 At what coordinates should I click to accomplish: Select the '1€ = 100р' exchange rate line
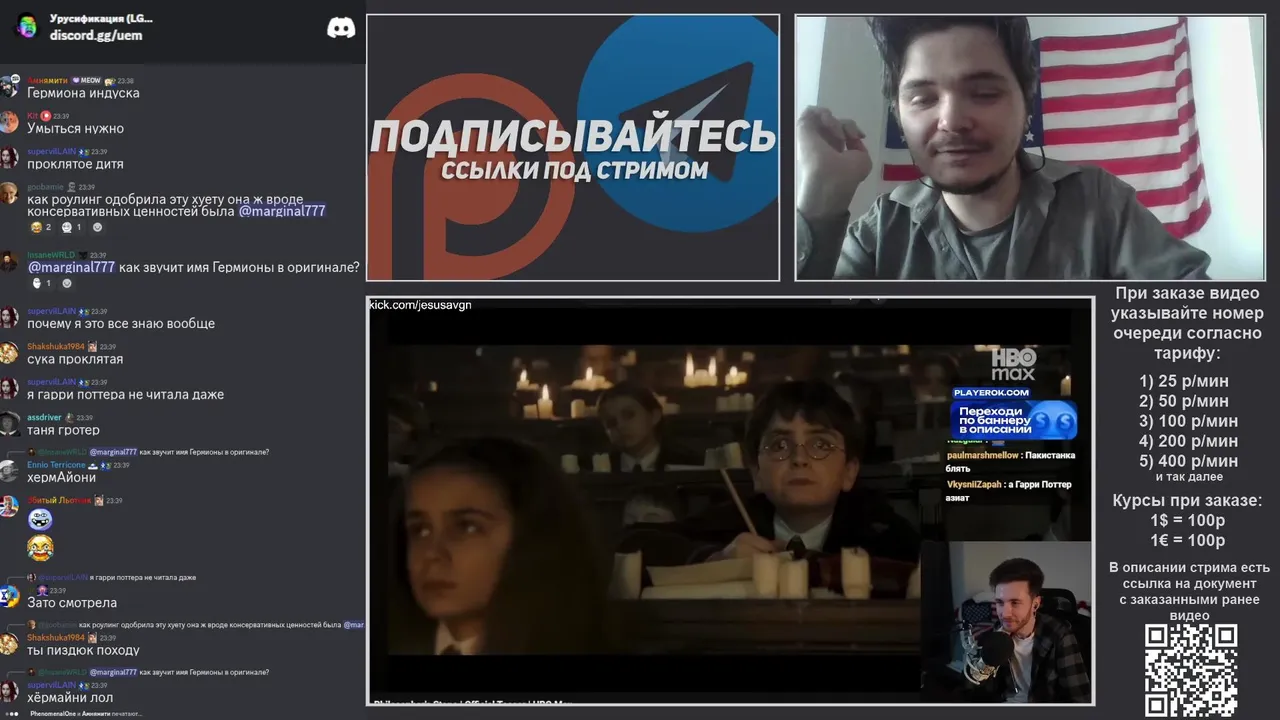click(1187, 540)
